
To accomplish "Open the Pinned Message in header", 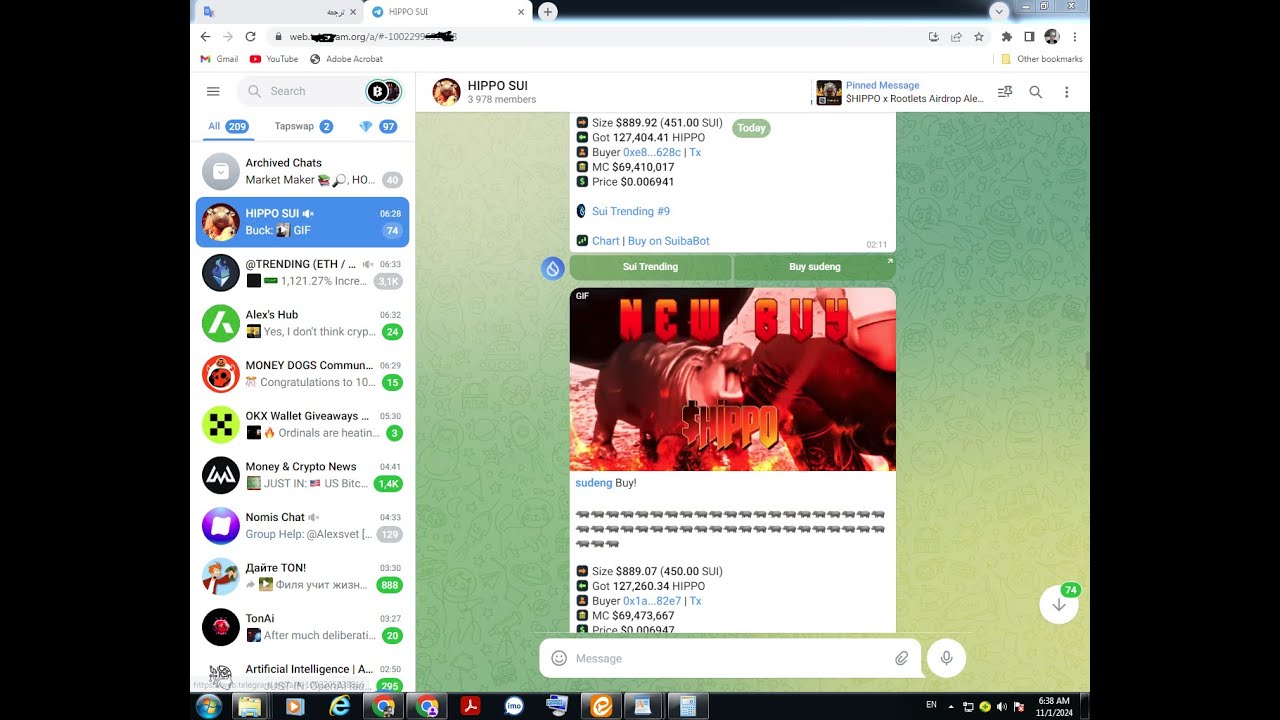I will pyautogui.click(x=900, y=92).
